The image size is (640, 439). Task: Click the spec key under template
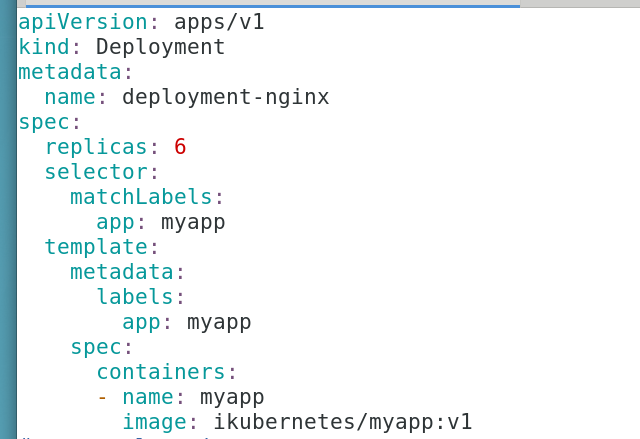(96, 348)
